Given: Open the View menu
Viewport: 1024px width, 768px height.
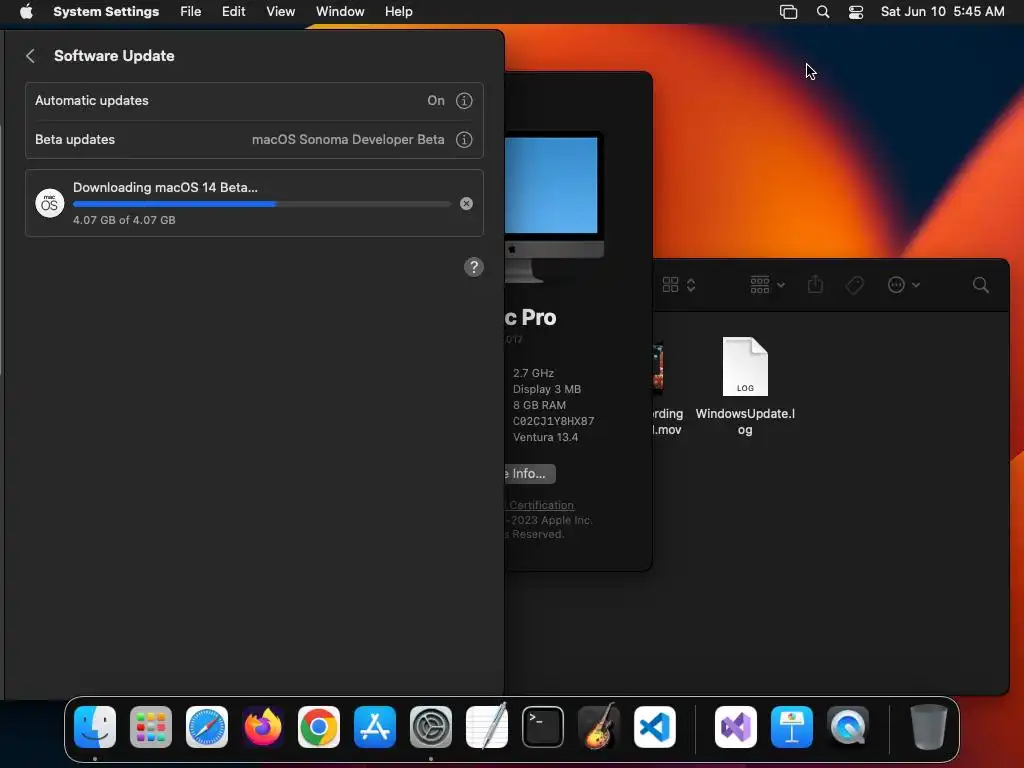Looking at the screenshot, I should click(280, 12).
